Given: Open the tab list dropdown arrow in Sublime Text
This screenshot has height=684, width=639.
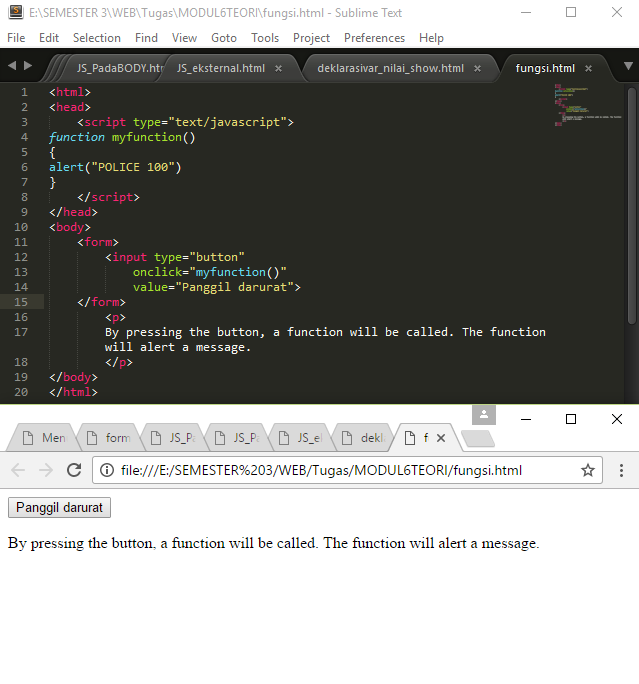Looking at the screenshot, I should (x=628, y=66).
